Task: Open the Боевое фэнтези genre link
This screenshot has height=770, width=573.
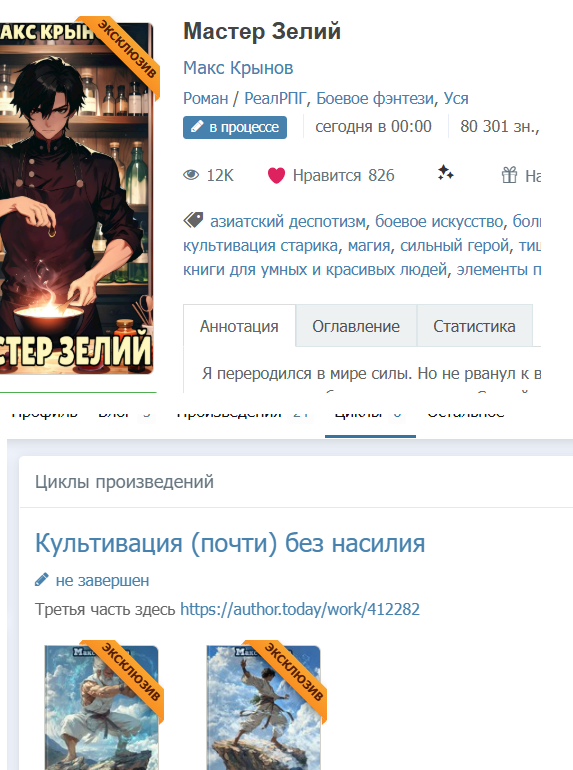Action: pyautogui.click(x=375, y=98)
